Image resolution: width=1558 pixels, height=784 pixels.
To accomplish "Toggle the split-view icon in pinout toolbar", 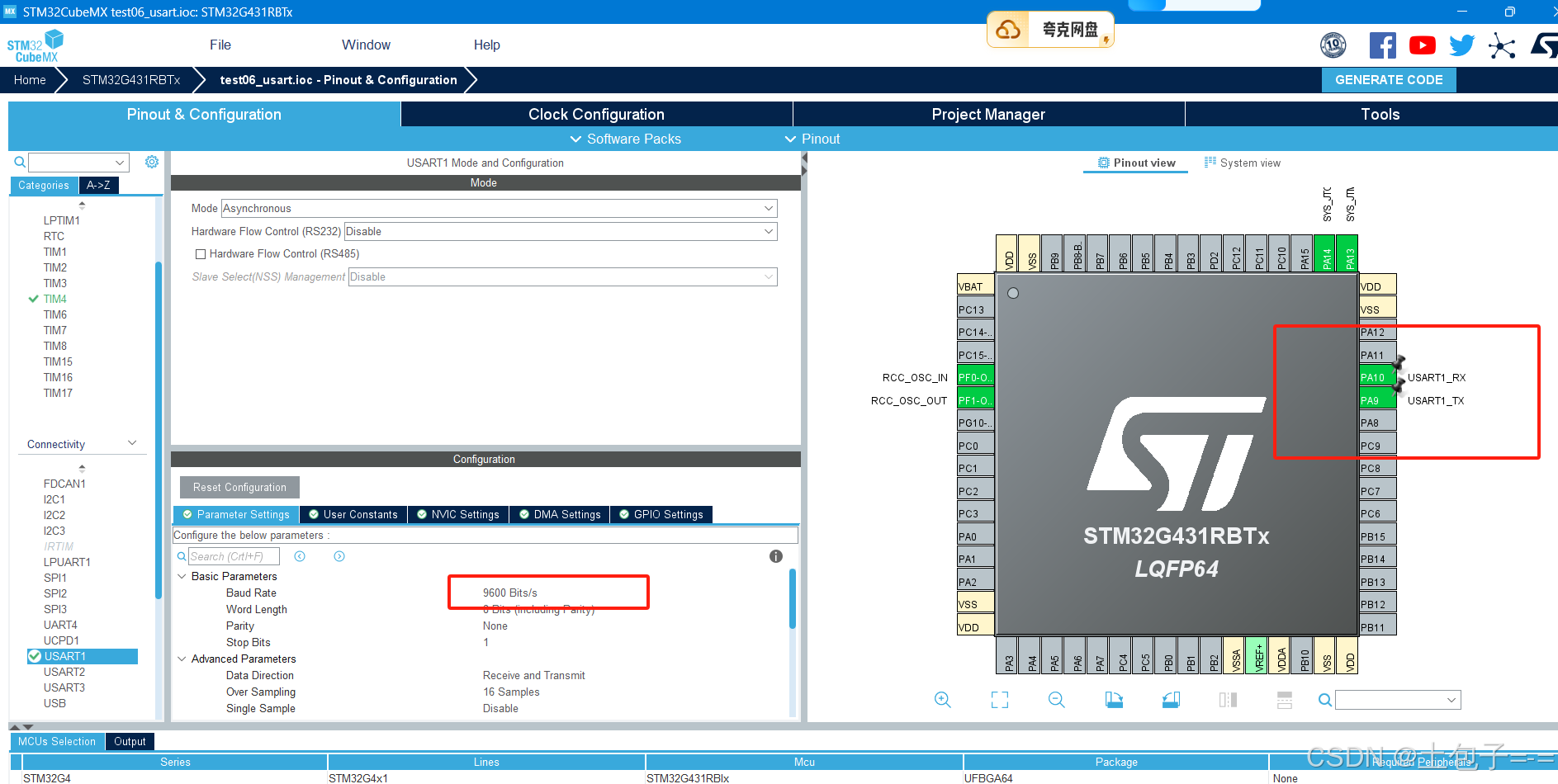I will 1228,700.
